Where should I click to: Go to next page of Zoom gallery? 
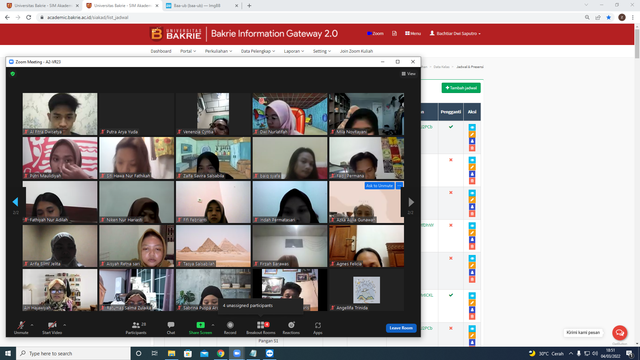tap(411, 202)
